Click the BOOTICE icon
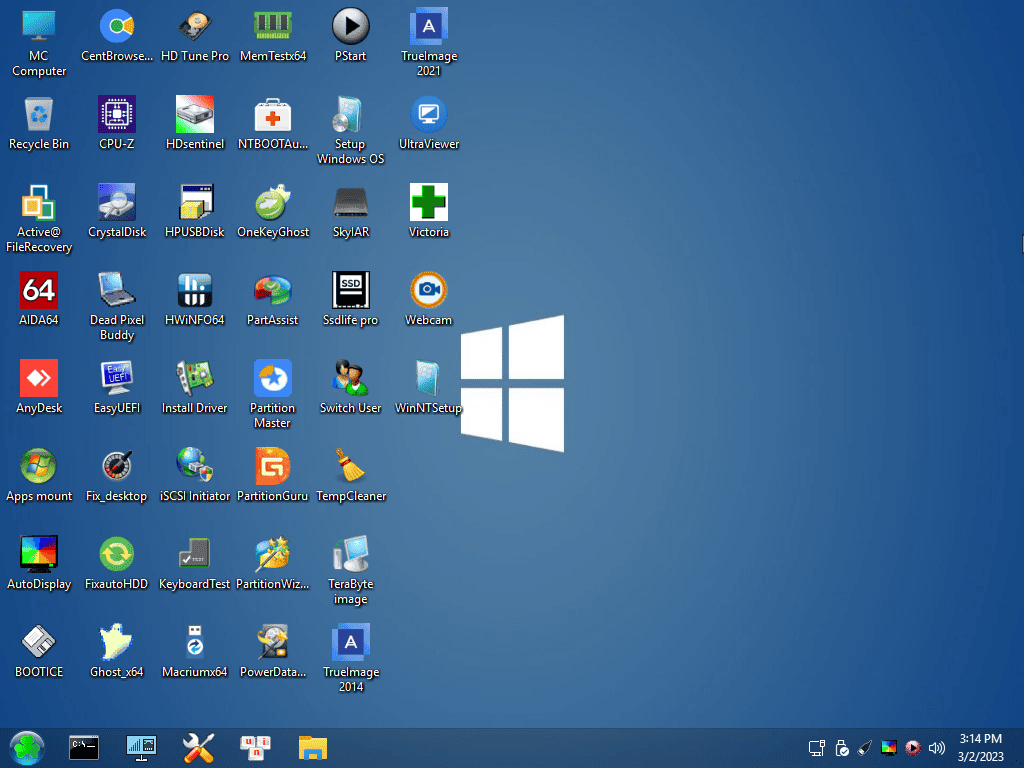The width and height of the screenshot is (1024, 768). pos(39,642)
